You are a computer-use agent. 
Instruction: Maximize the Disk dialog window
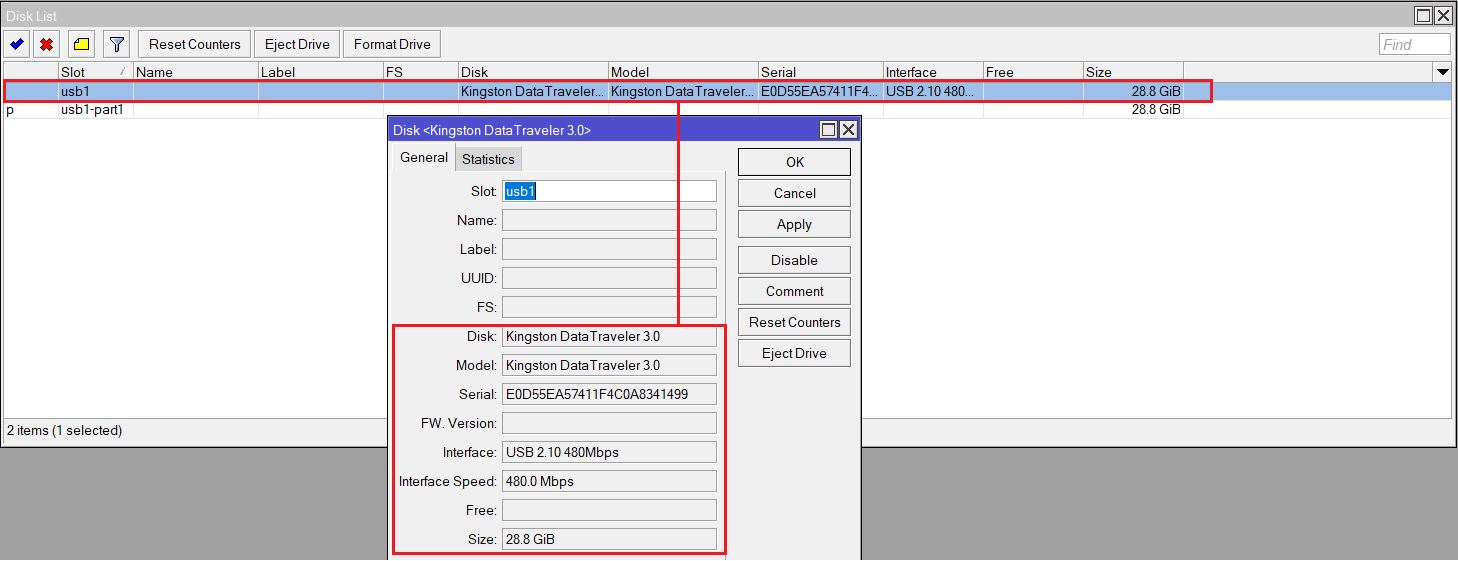[x=828, y=130]
